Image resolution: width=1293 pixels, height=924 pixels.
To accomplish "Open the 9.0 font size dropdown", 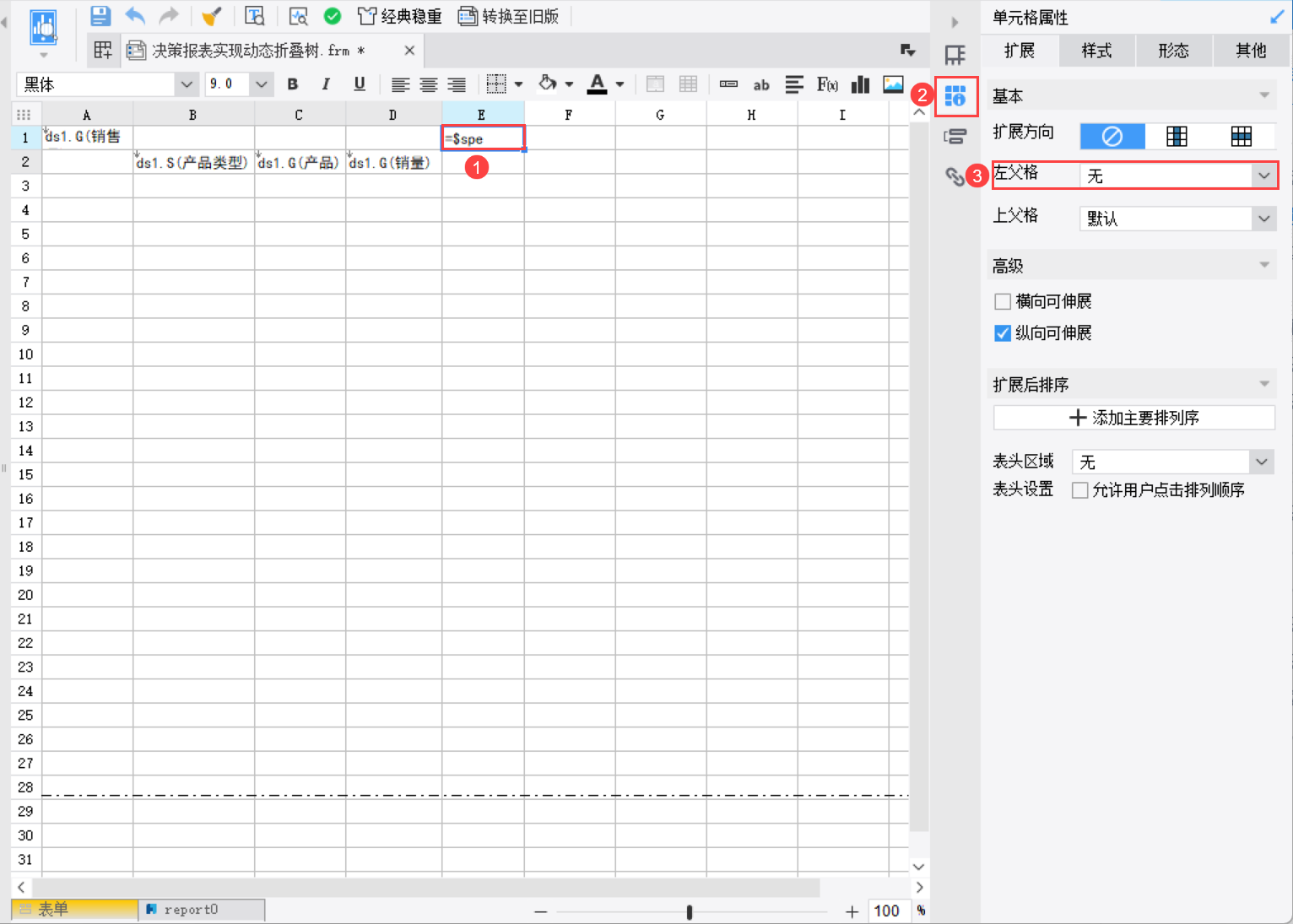I will point(261,84).
